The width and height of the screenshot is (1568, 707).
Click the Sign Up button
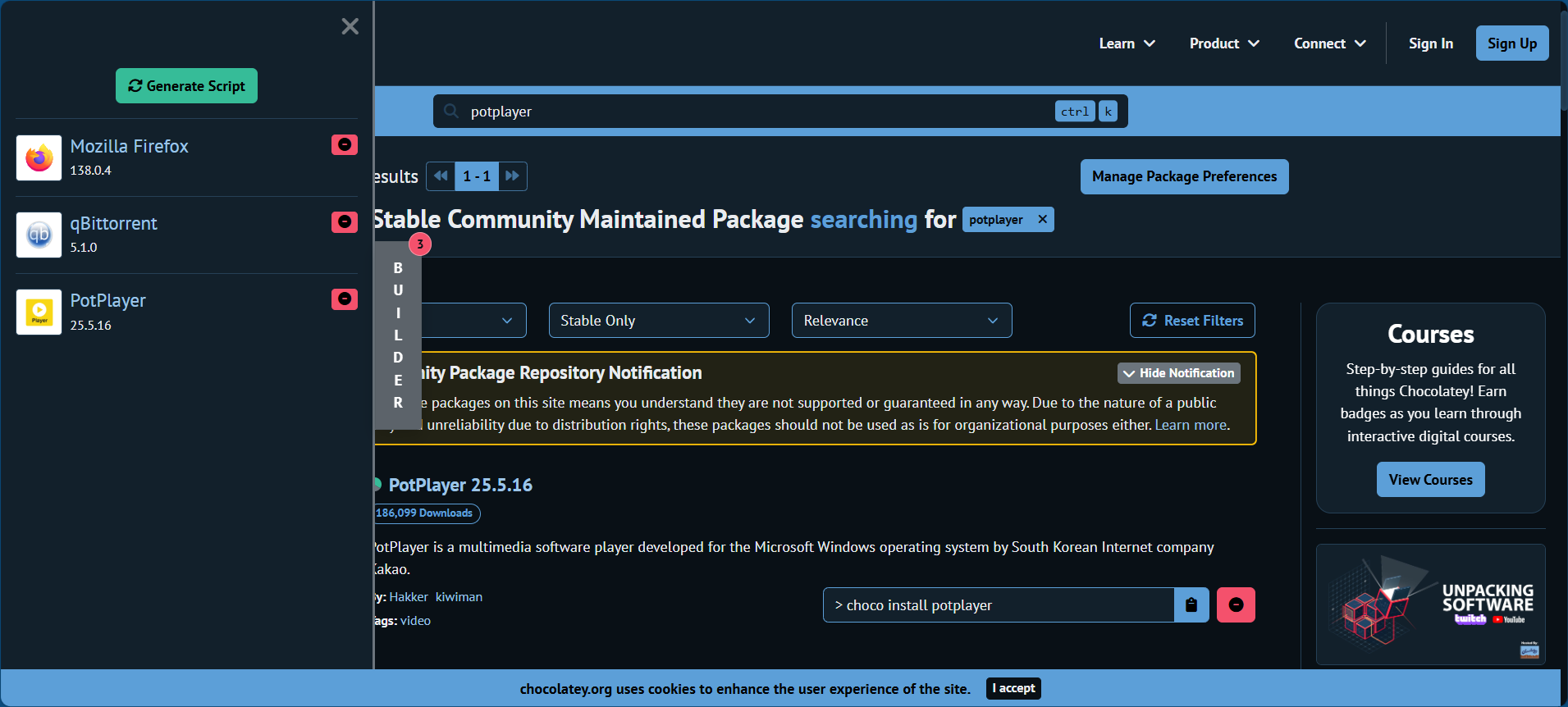click(x=1512, y=43)
